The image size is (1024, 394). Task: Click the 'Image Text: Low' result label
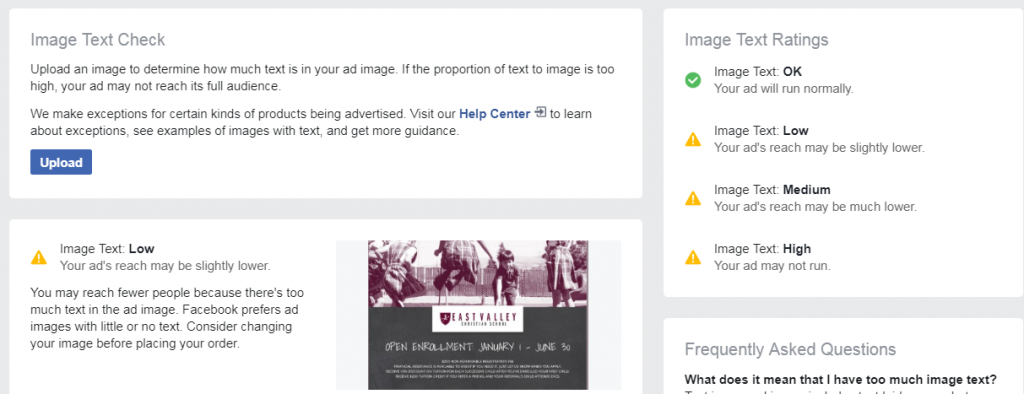coord(107,249)
